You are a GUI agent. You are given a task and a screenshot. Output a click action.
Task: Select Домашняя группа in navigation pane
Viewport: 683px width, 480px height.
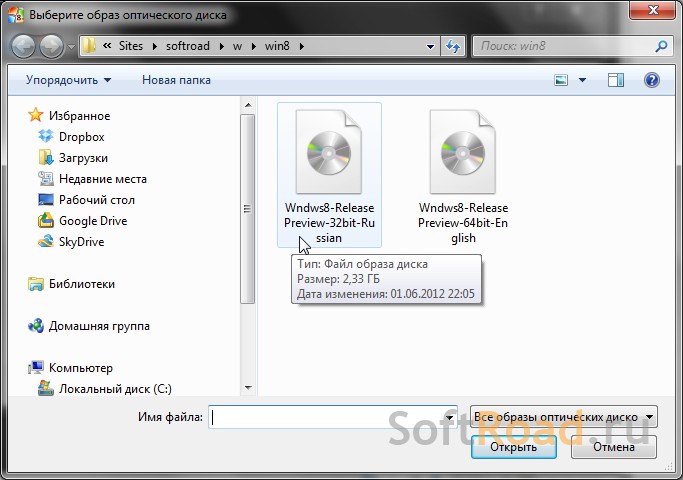99,326
